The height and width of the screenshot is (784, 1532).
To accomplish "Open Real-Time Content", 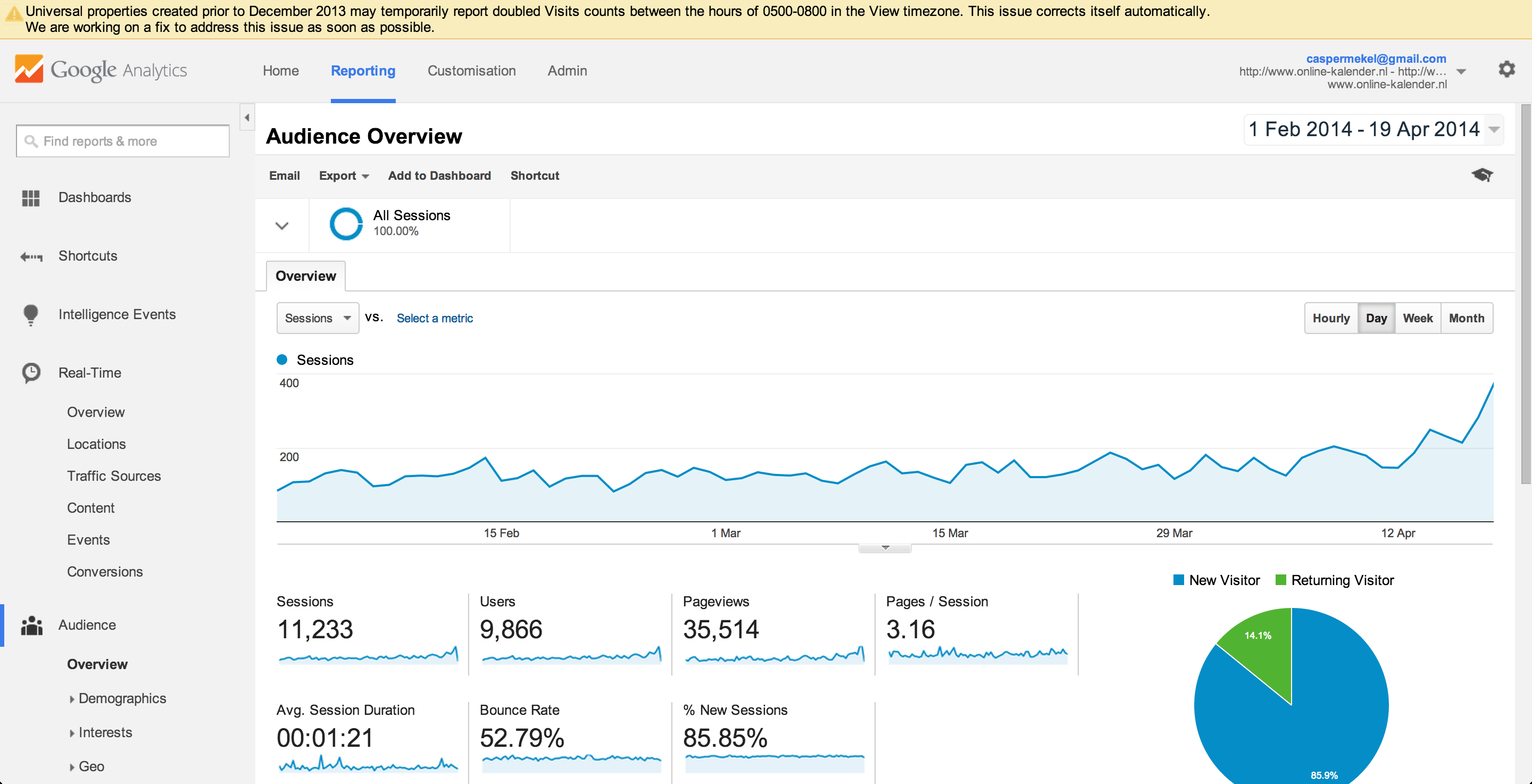I will (90, 508).
